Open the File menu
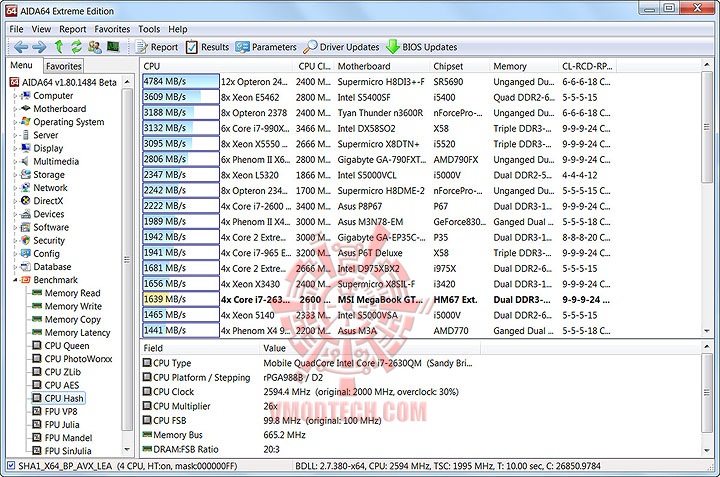720x477 pixels. (x=16, y=29)
